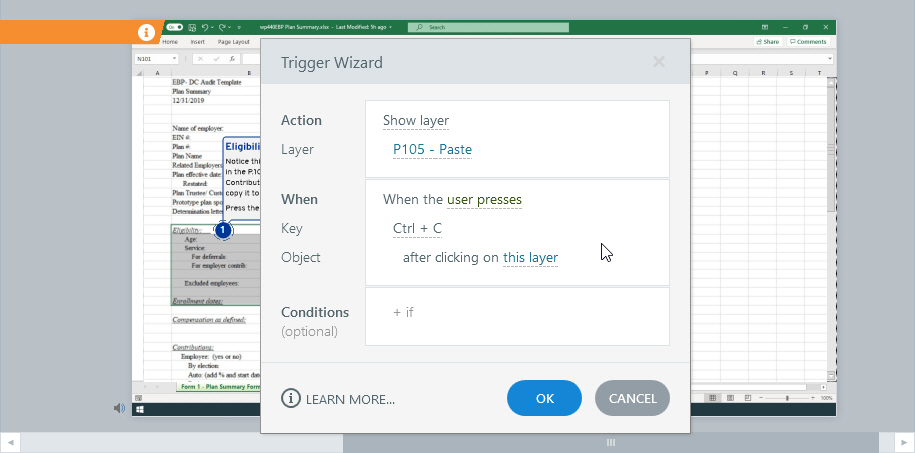This screenshot has height=453, width=915.
Task: Toggle the AutoSave switch in Excel
Action: tap(174, 27)
